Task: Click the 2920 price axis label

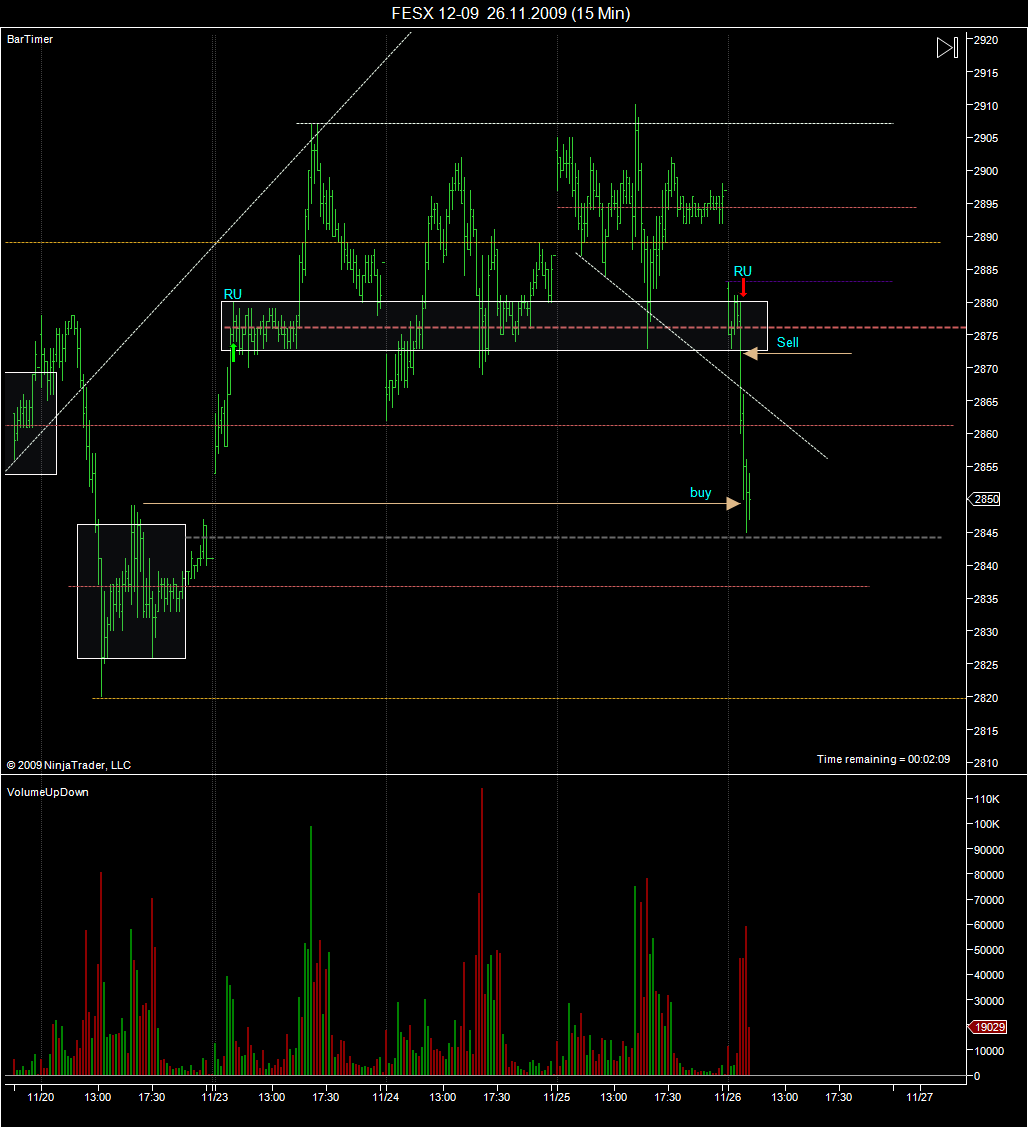Action: [986, 40]
